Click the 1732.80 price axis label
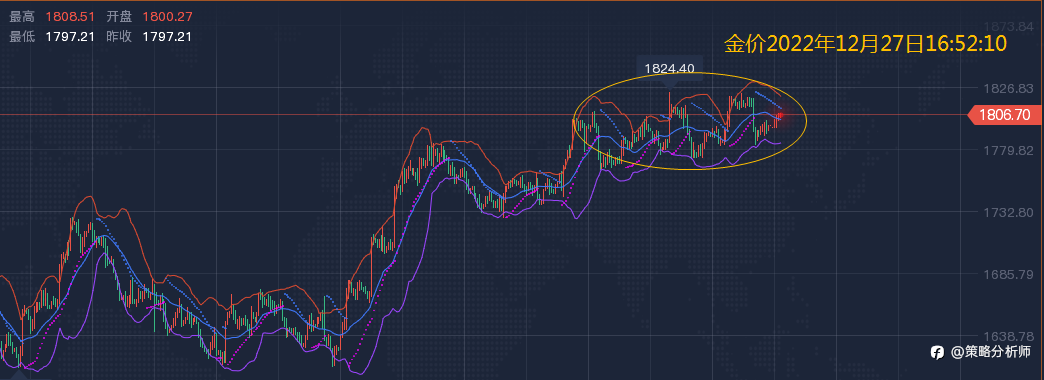Viewport: 1044px width, 380px height. pos(1008,212)
